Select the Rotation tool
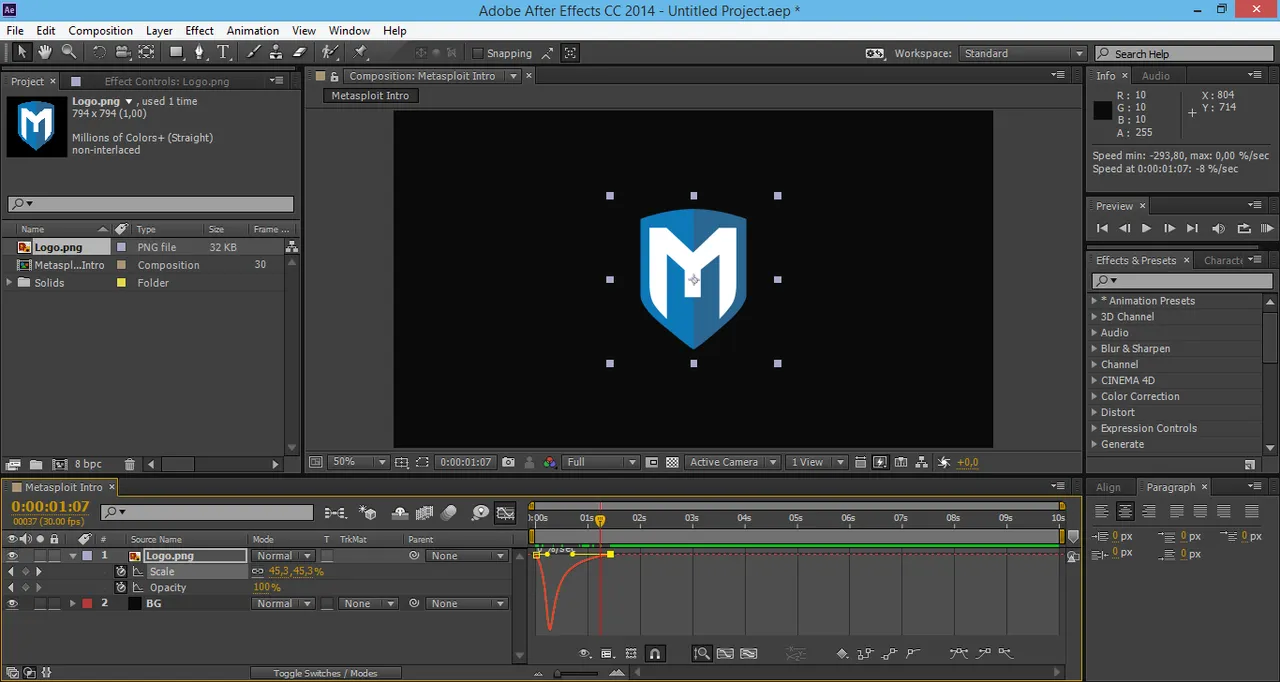 click(x=99, y=52)
